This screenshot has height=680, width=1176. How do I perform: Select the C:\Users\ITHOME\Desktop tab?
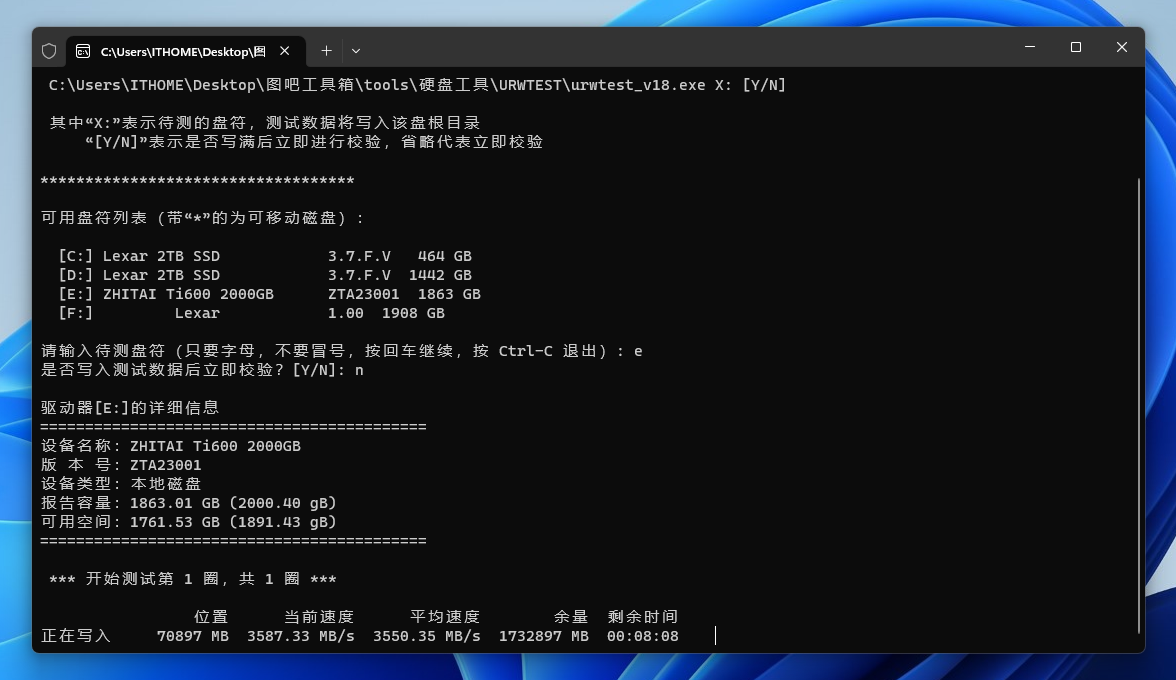pyautogui.click(x=182, y=51)
